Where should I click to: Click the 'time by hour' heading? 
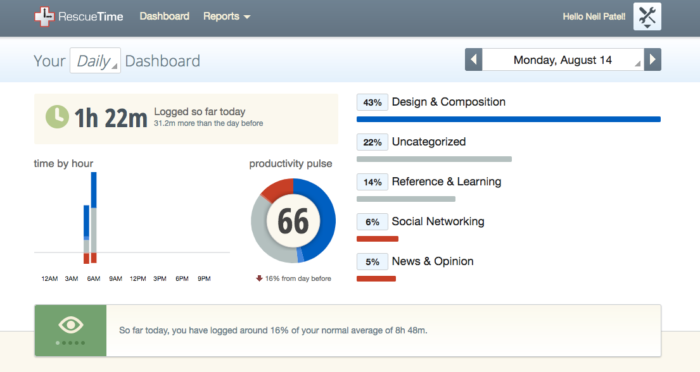tap(63, 163)
